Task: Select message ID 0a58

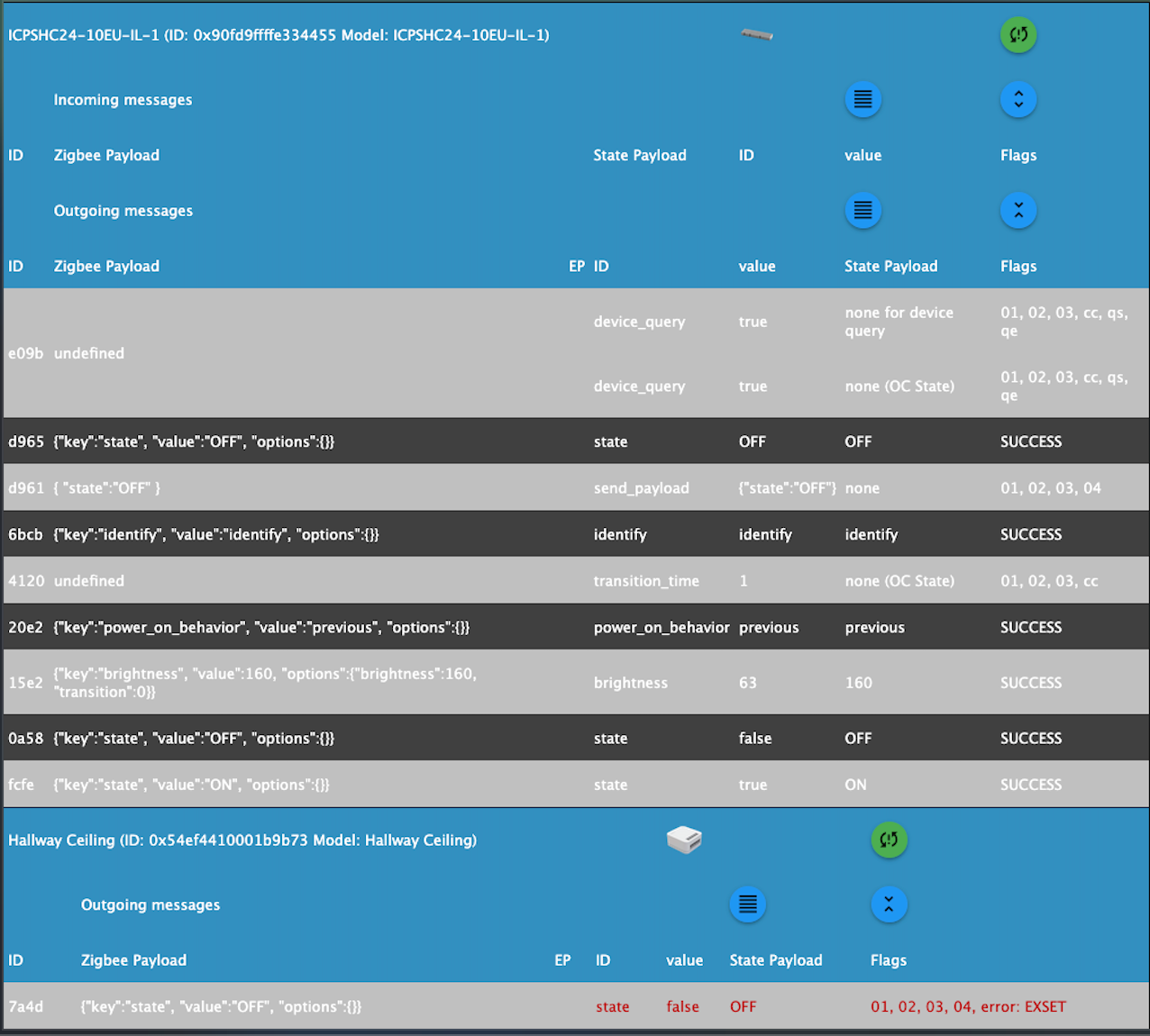Action: [x=25, y=738]
